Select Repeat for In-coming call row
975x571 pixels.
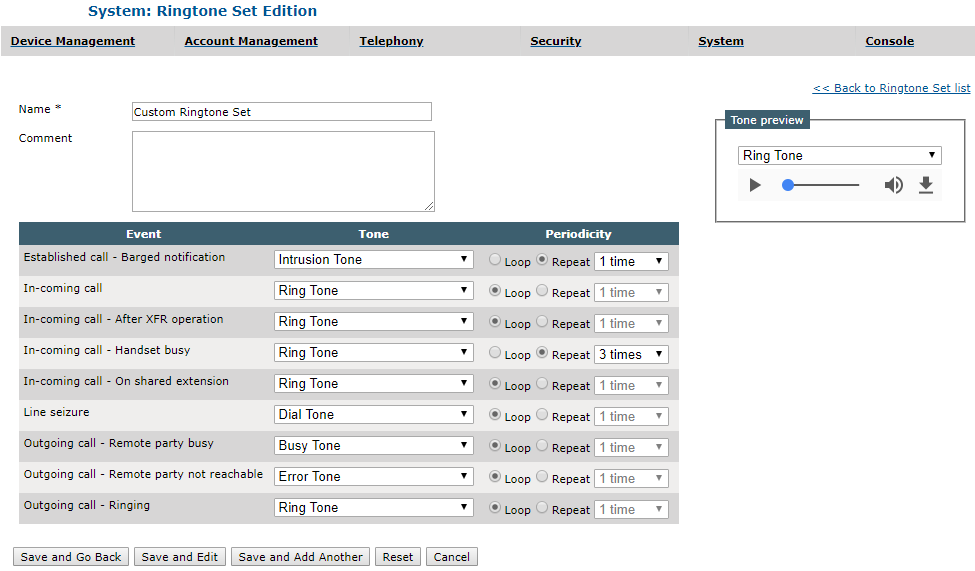click(542, 290)
